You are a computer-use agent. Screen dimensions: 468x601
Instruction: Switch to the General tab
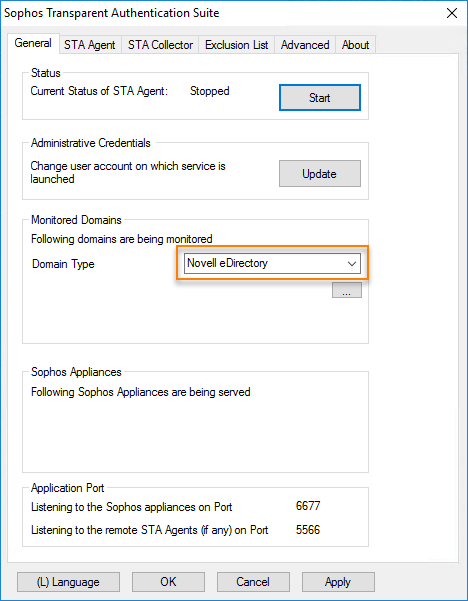pos(33,43)
